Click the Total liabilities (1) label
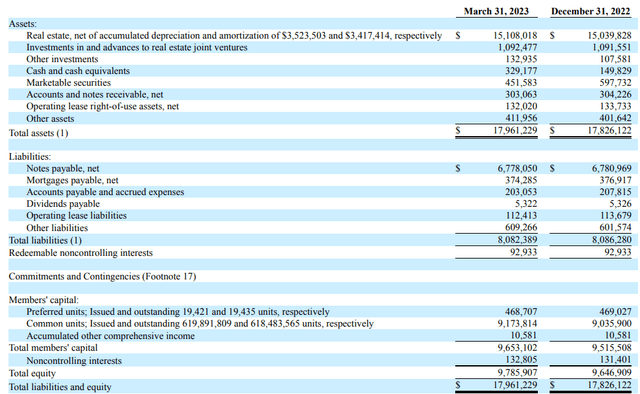640x394 pixels. [x=45, y=240]
